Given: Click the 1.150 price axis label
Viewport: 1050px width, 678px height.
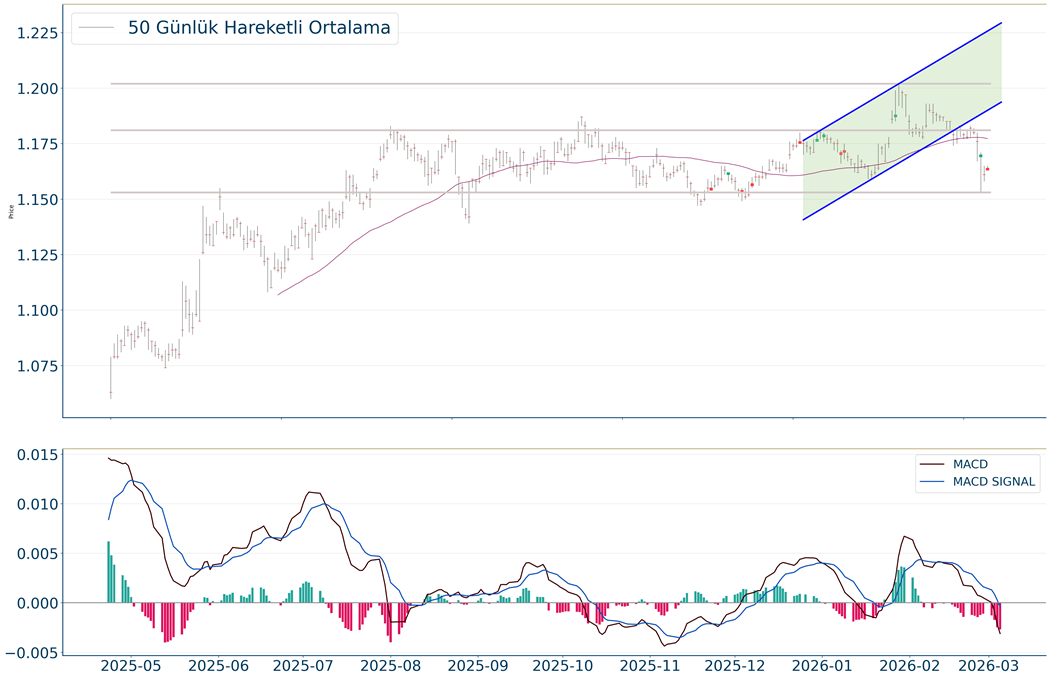Looking at the screenshot, I should coord(34,200).
